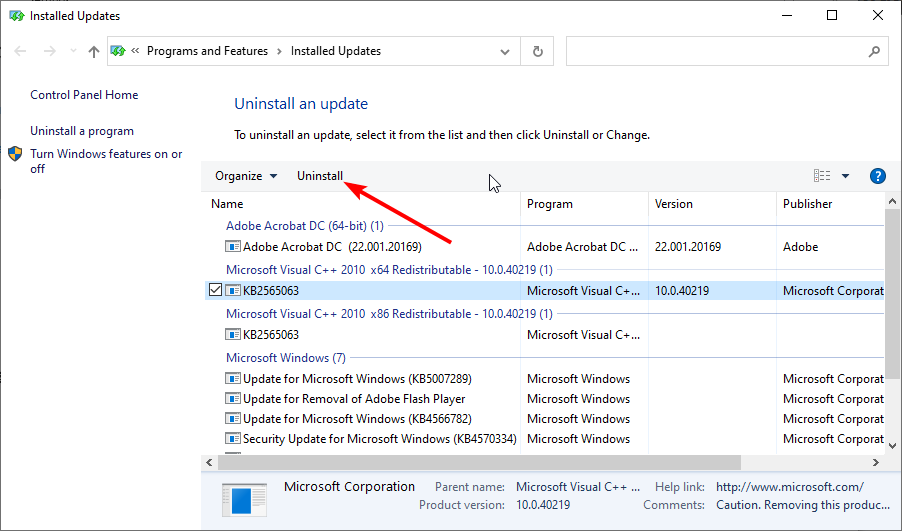Screen dimensions: 902x531
Task: Click the horizontal scrollbar left arrow
Action: click(209, 463)
